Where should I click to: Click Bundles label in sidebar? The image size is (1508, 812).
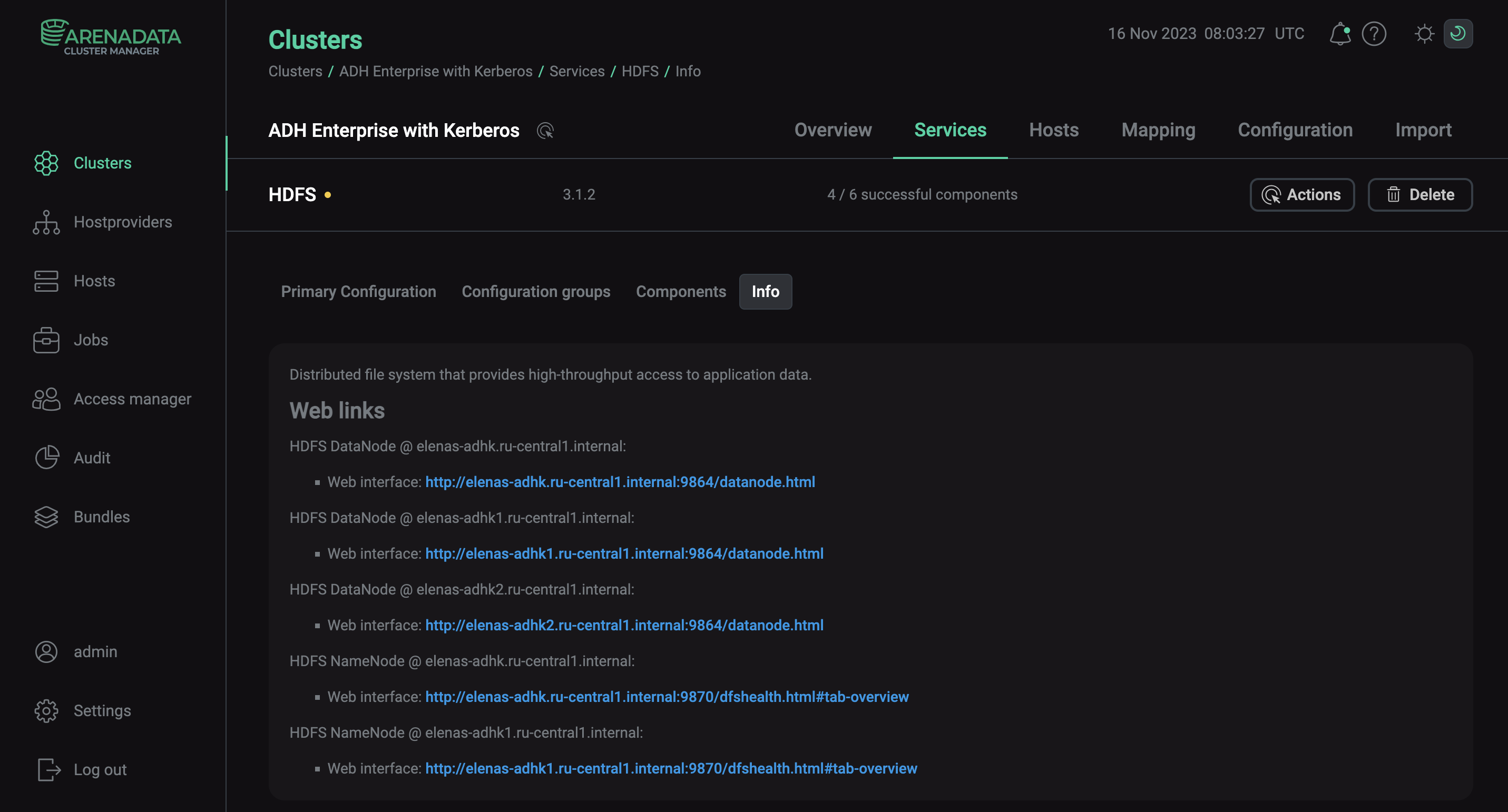pos(102,517)
